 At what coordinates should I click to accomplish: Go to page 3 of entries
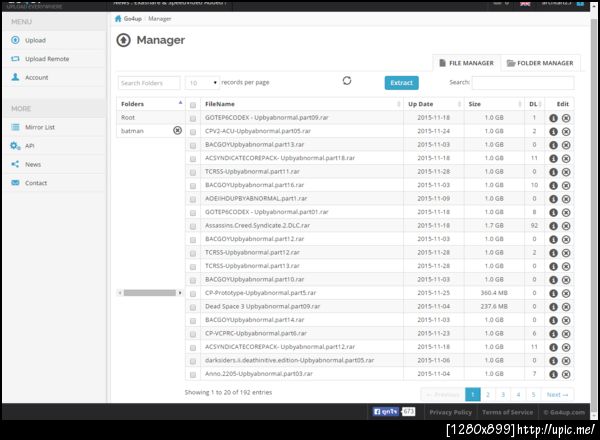503,394
